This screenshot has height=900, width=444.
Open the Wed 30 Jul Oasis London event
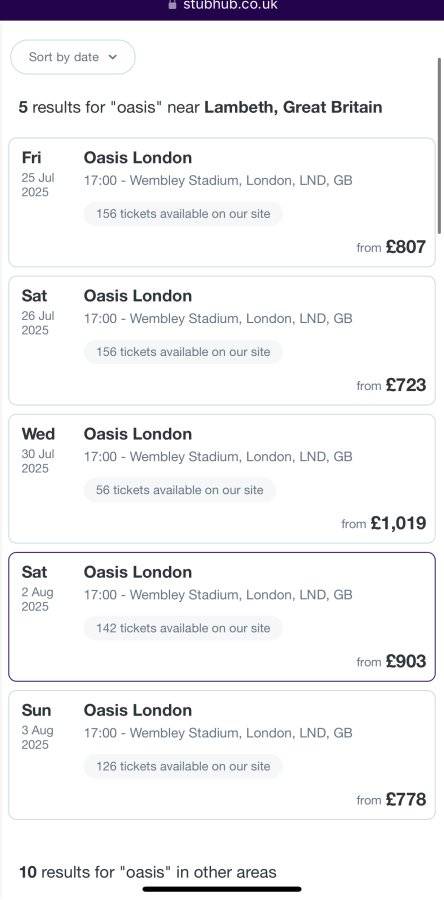pyautogui.click(x=222, y=479)
